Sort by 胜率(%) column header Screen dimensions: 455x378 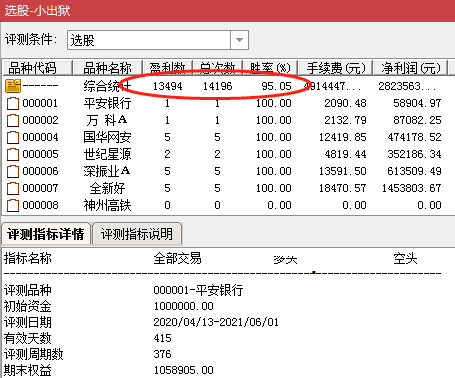pos(270,68)
